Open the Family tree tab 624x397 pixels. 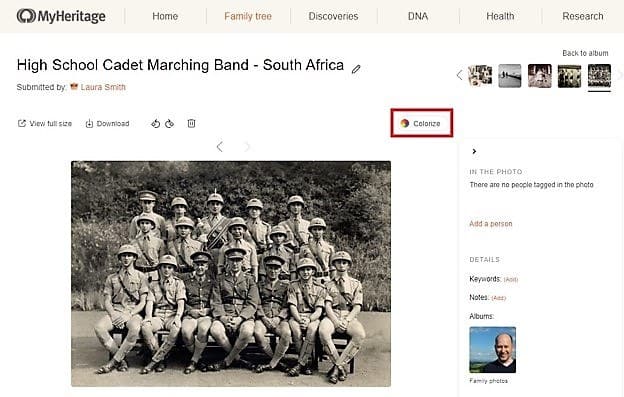248,16
